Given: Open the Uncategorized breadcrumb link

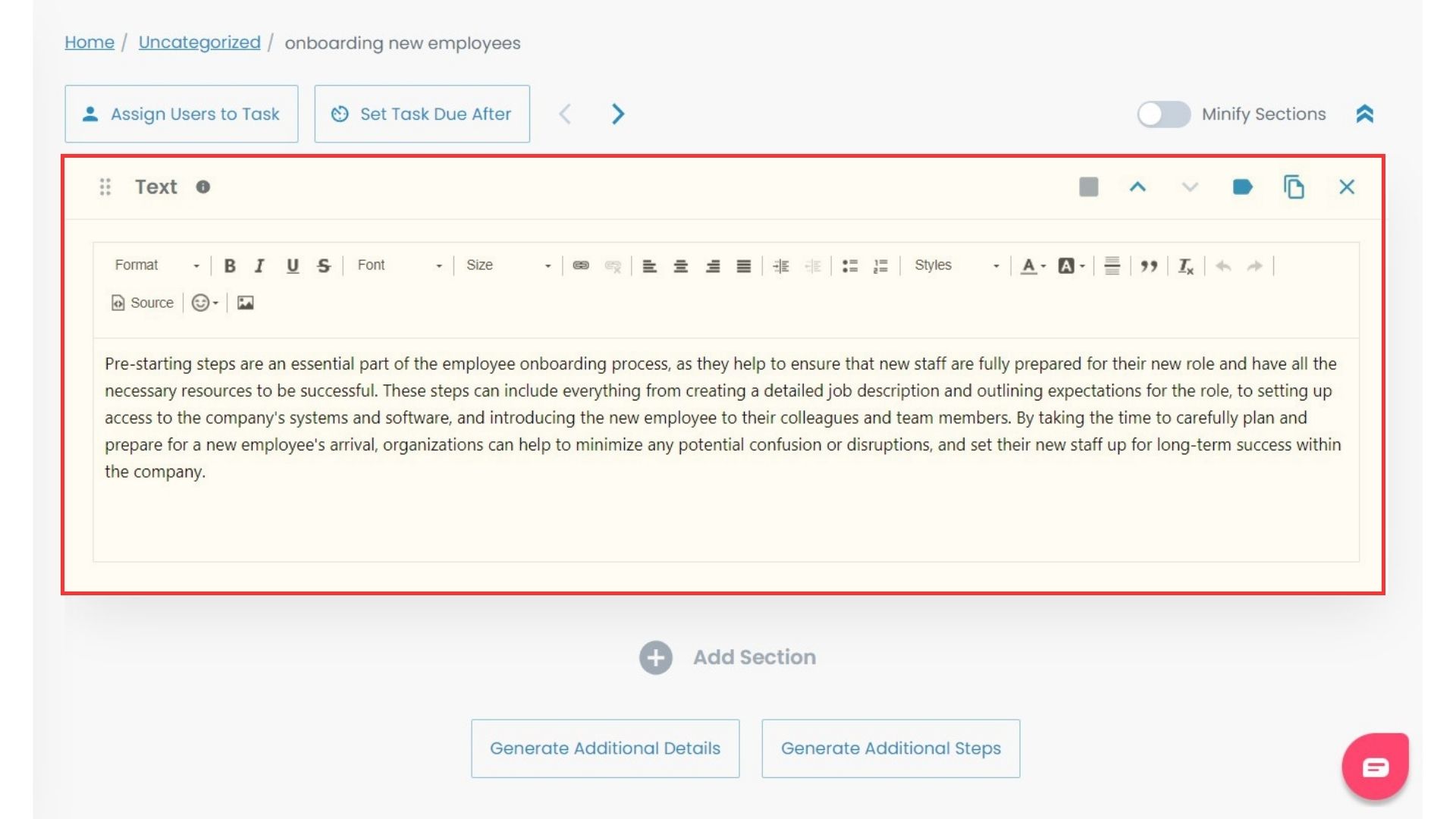Looking at the screenshot, I should tap(199, 42).
